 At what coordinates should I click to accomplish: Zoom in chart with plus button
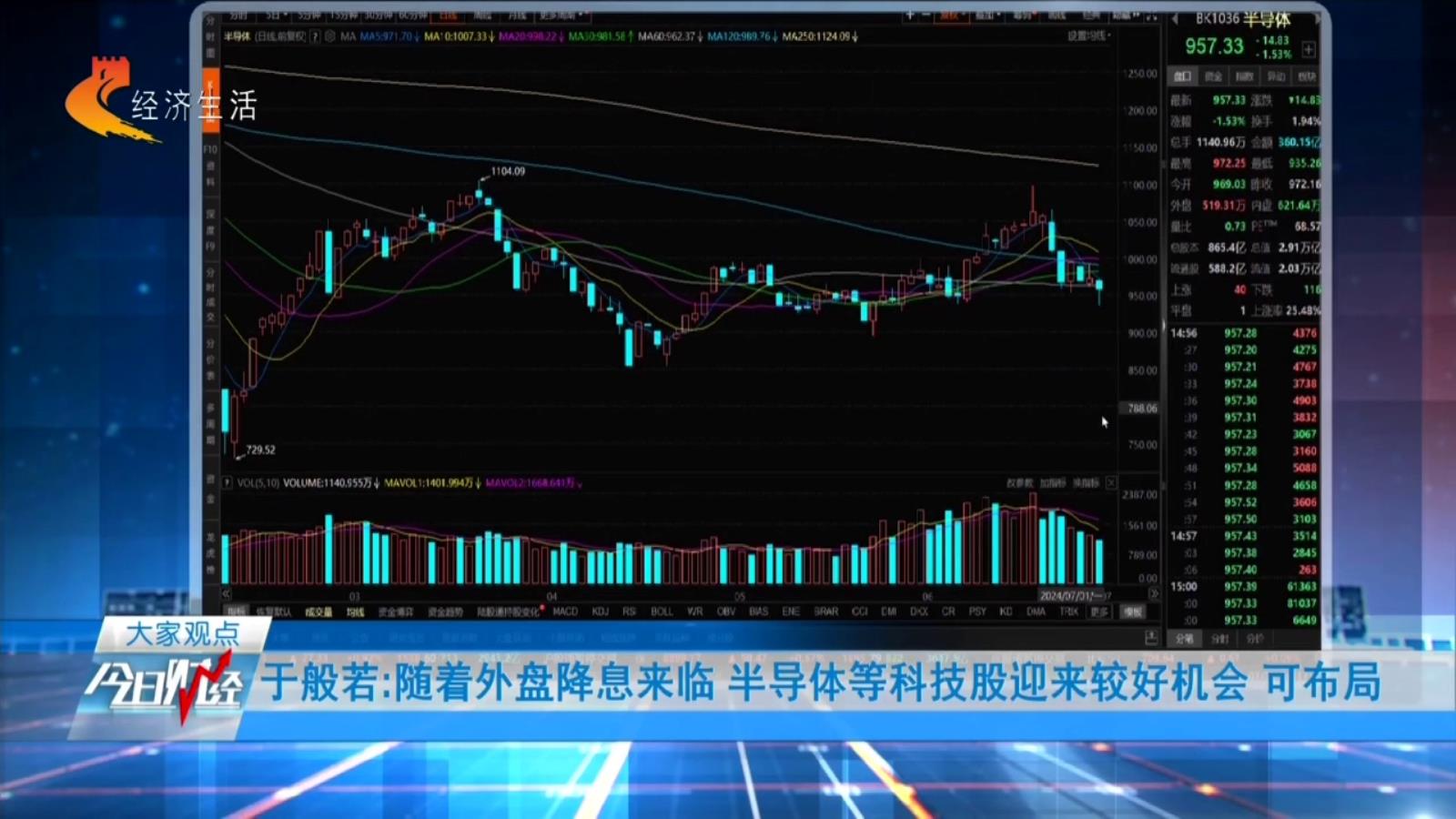909,15
